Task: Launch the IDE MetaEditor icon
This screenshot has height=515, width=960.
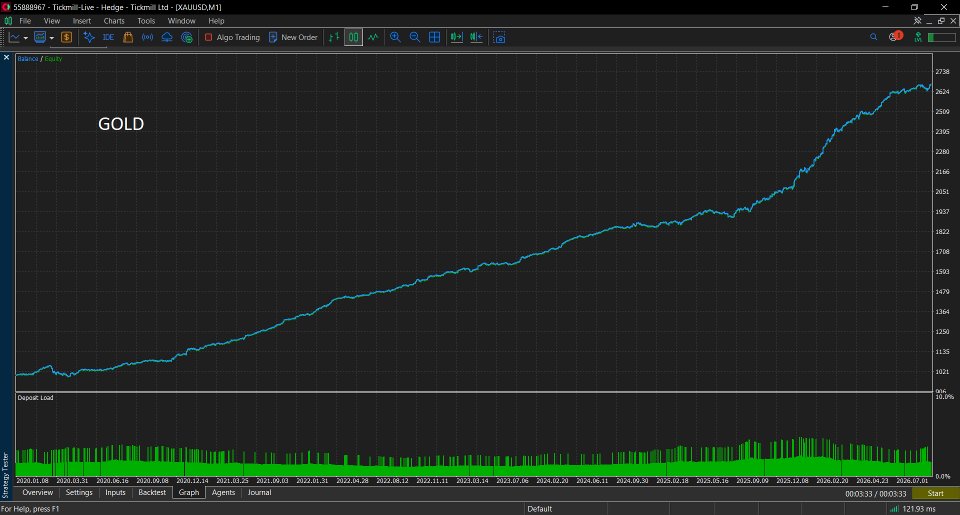Action: [x=108, y=37]
